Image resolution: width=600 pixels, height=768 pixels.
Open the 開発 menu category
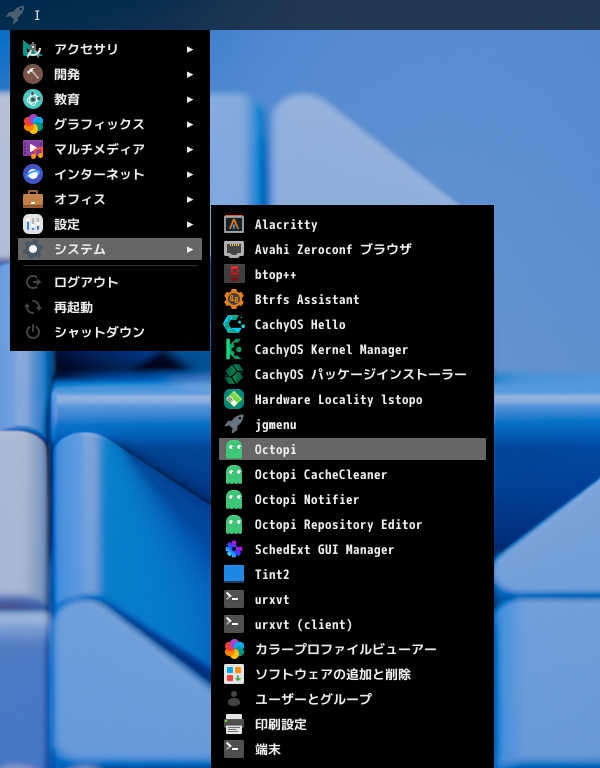(110, 74)
